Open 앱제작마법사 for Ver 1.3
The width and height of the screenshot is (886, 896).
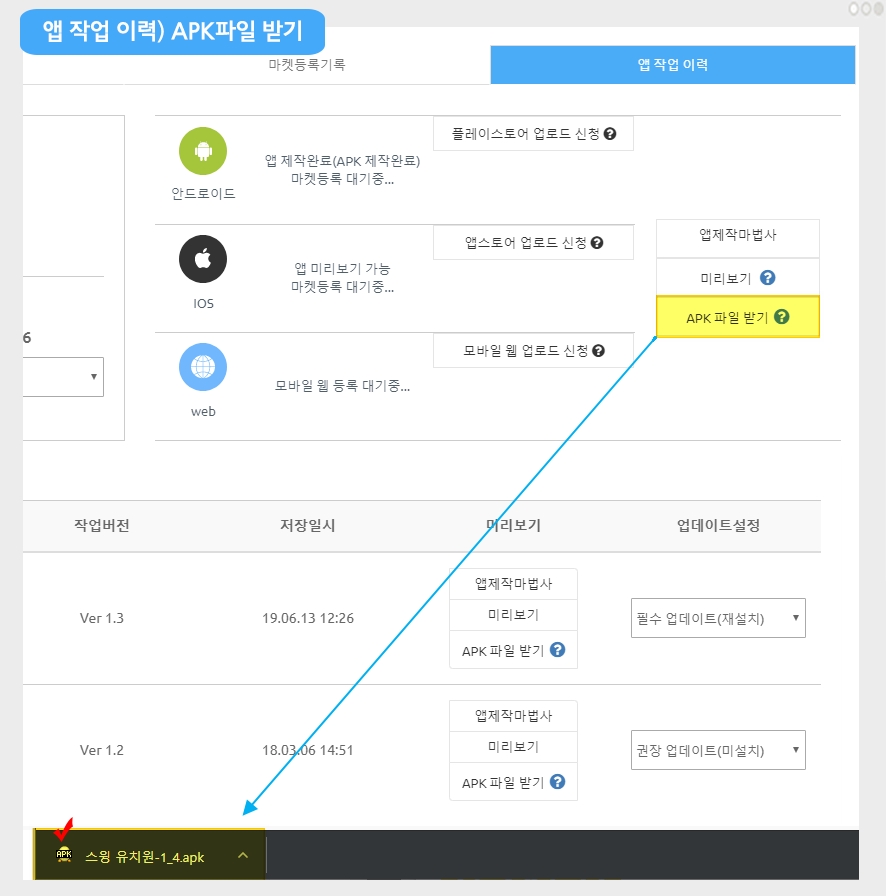[x=513, y=584]
